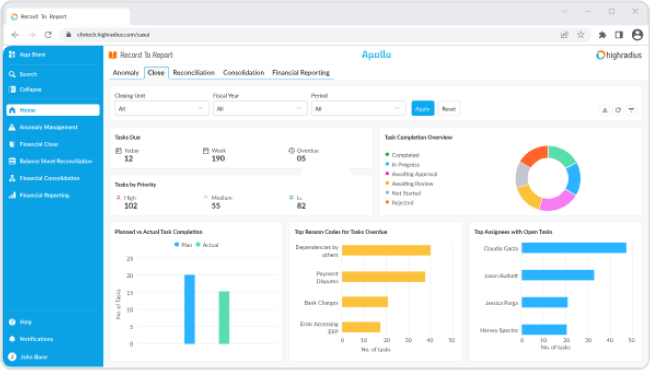
Task: Open browser extensions puzzle icon
Action: pos(602,35)
